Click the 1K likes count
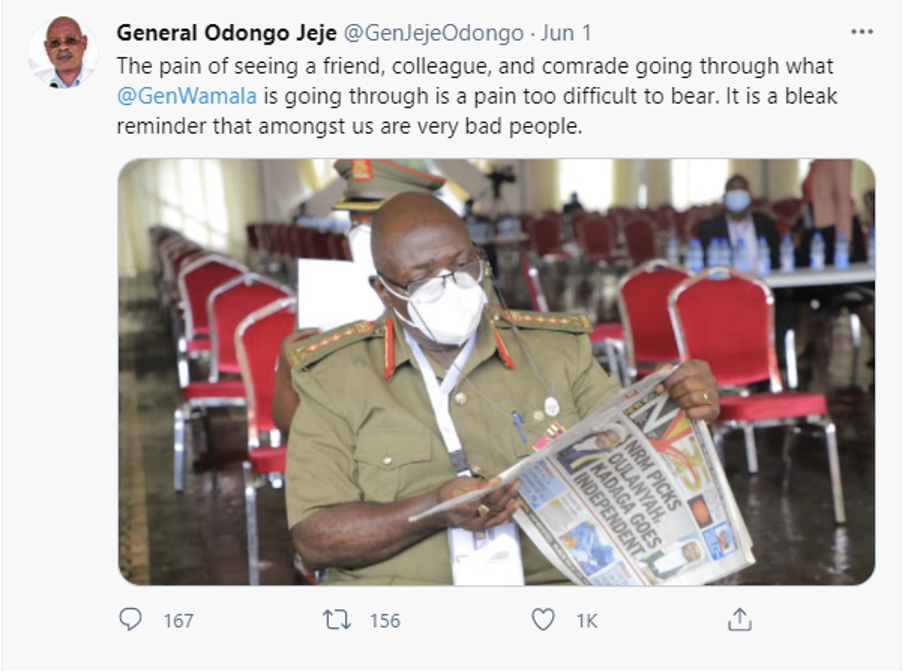Image resolution: width=906 pixels, height=672 pixels. tap(586, 621)
